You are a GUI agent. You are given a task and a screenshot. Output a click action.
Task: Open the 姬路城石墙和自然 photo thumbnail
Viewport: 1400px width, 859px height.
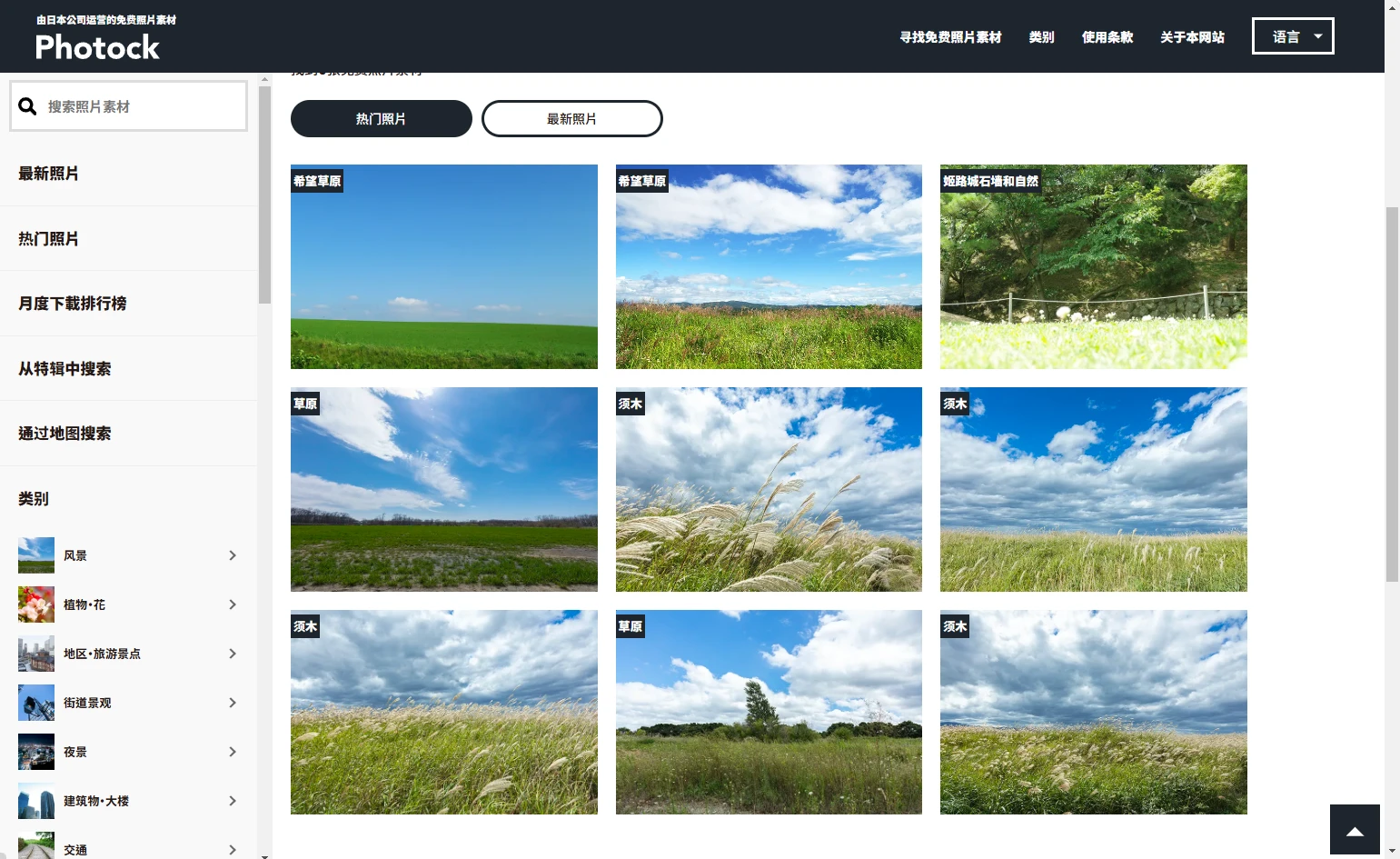click(1093, 266)
